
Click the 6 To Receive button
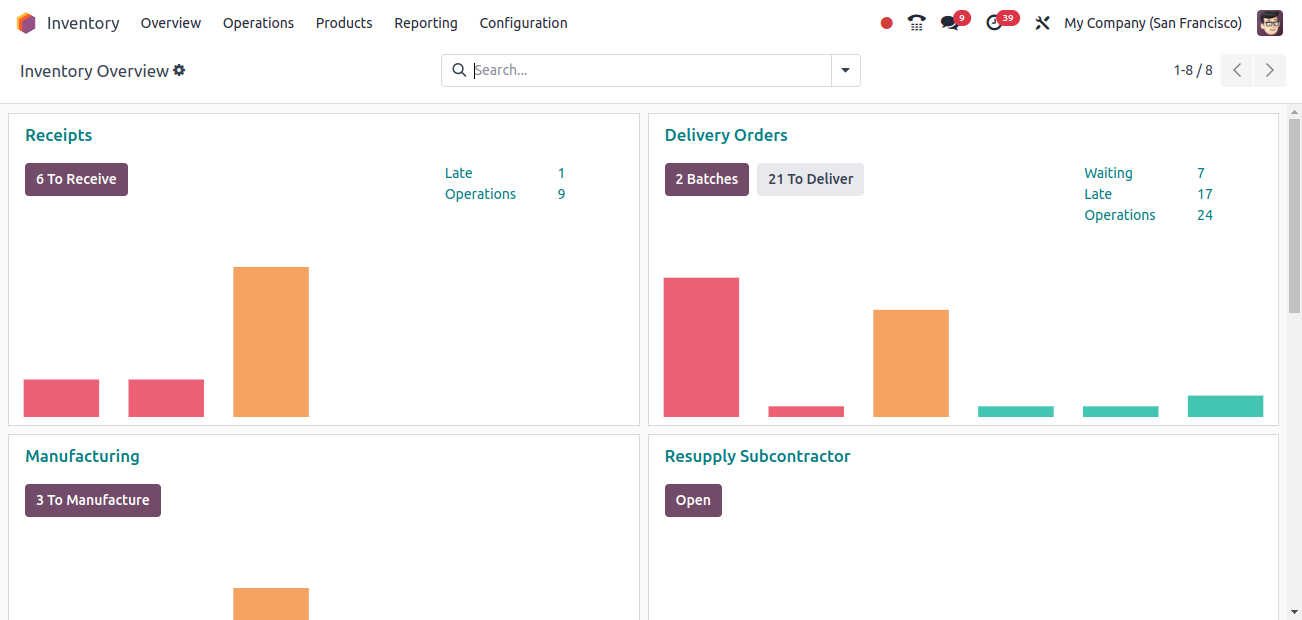[x=76, y=179]
